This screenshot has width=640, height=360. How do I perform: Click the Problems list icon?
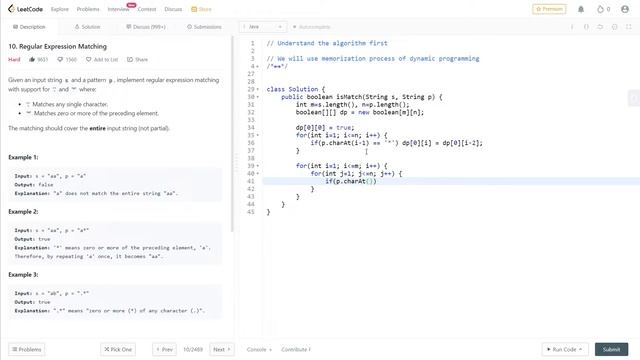coord(15,349)
